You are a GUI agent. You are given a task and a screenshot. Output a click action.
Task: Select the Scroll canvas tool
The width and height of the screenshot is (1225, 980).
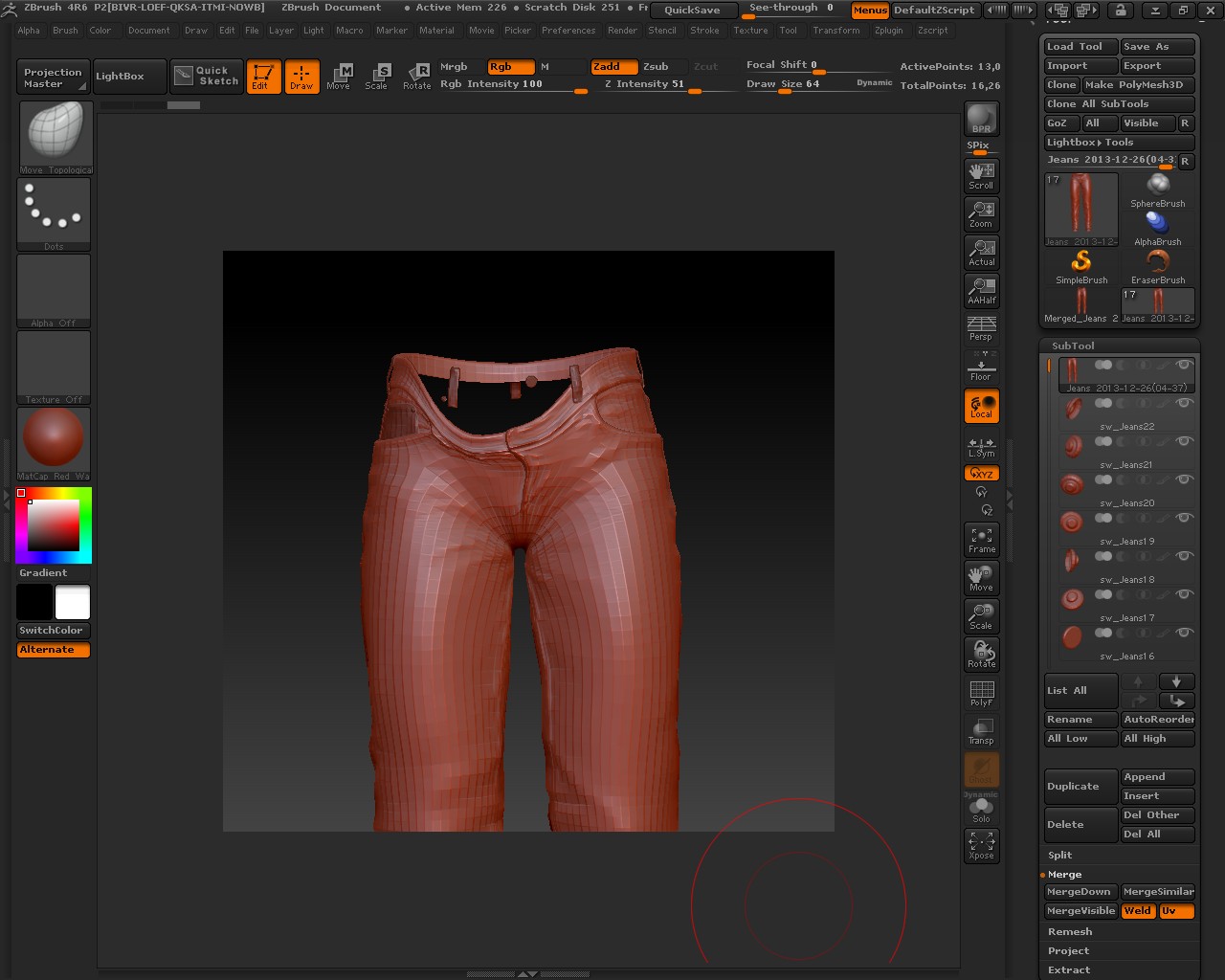tap(981, 175)
